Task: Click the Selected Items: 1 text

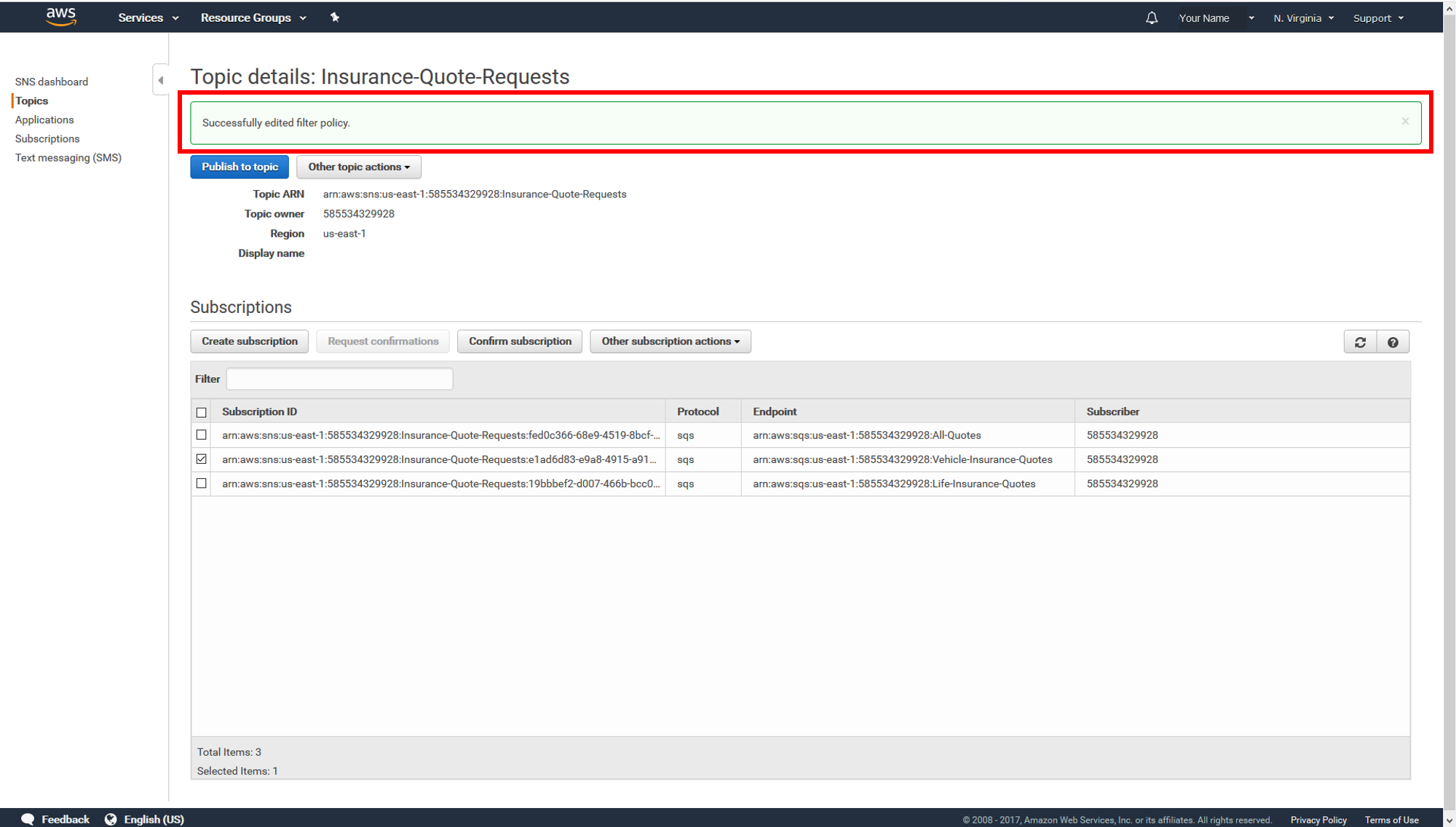Action: point(237,770)
